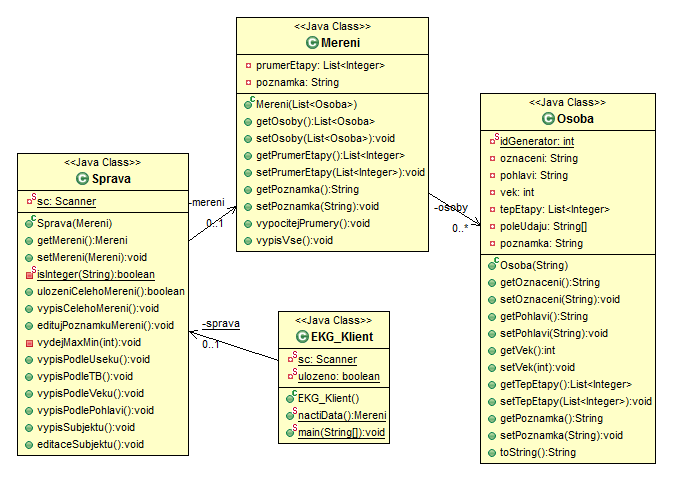Click the static method icon of main(String[])

291,431
